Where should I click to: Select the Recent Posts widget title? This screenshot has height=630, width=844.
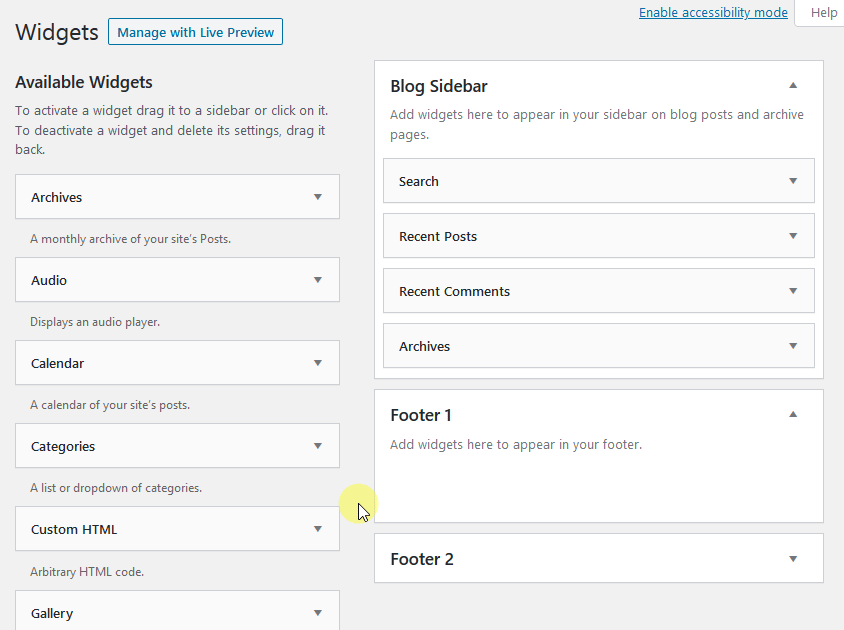(437, 236)
